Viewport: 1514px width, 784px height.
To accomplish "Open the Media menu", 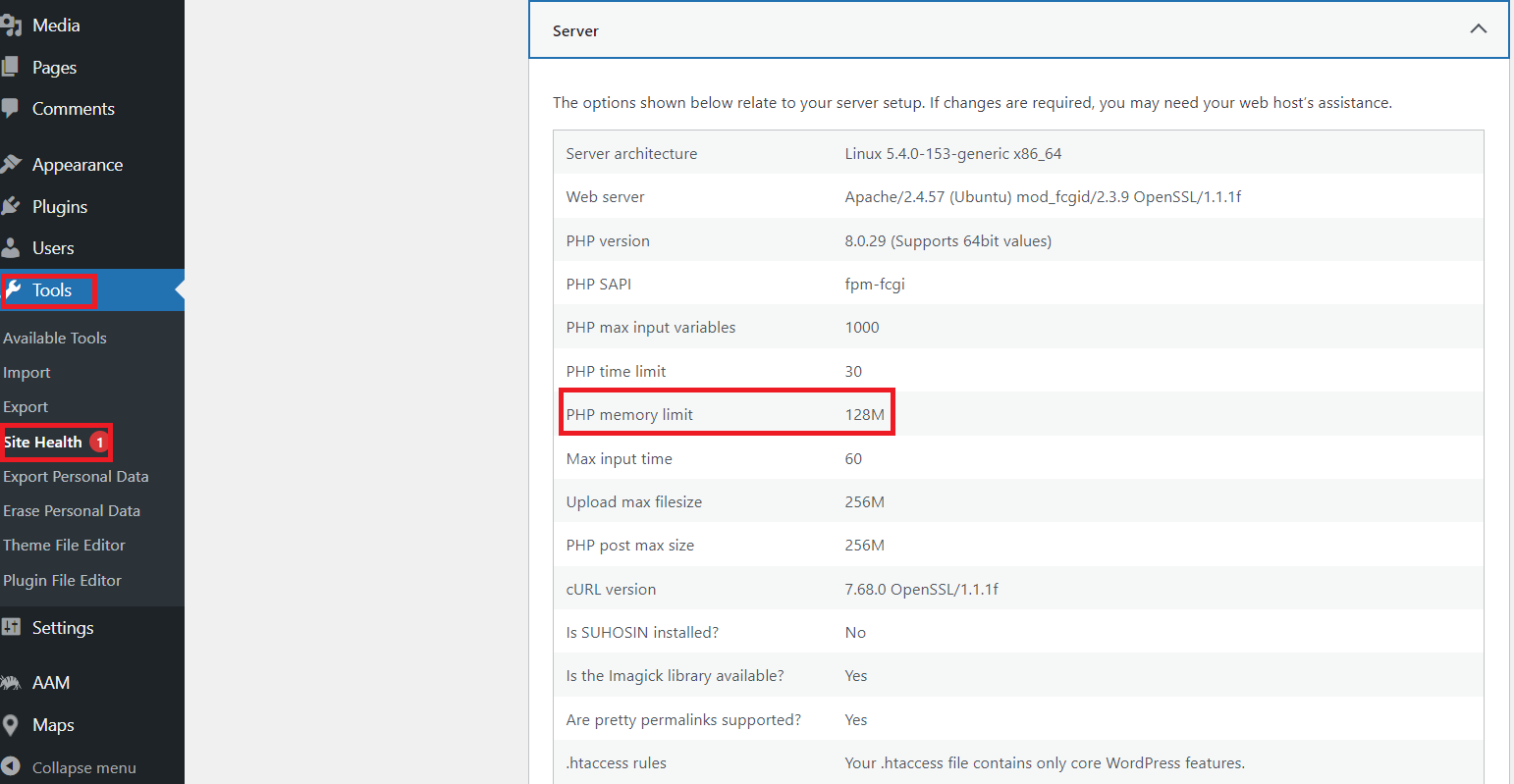I will coord(56,26).
